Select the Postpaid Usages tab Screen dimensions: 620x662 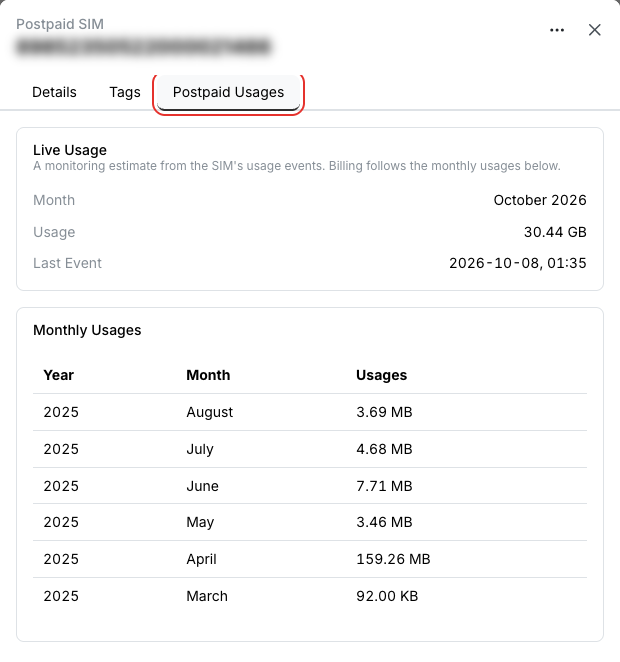pos(228,92)
